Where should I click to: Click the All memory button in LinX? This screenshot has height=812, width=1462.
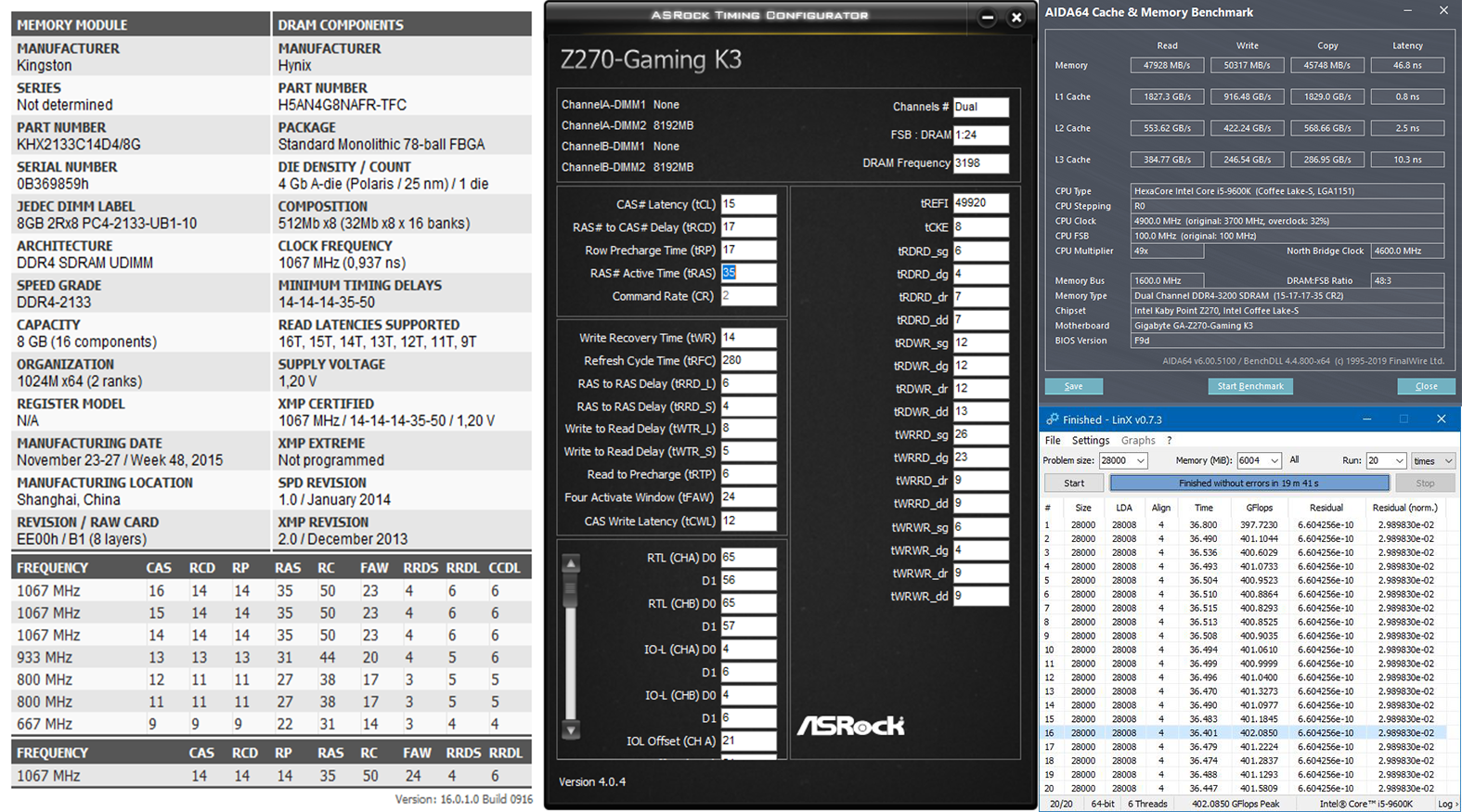point(1295,460)
